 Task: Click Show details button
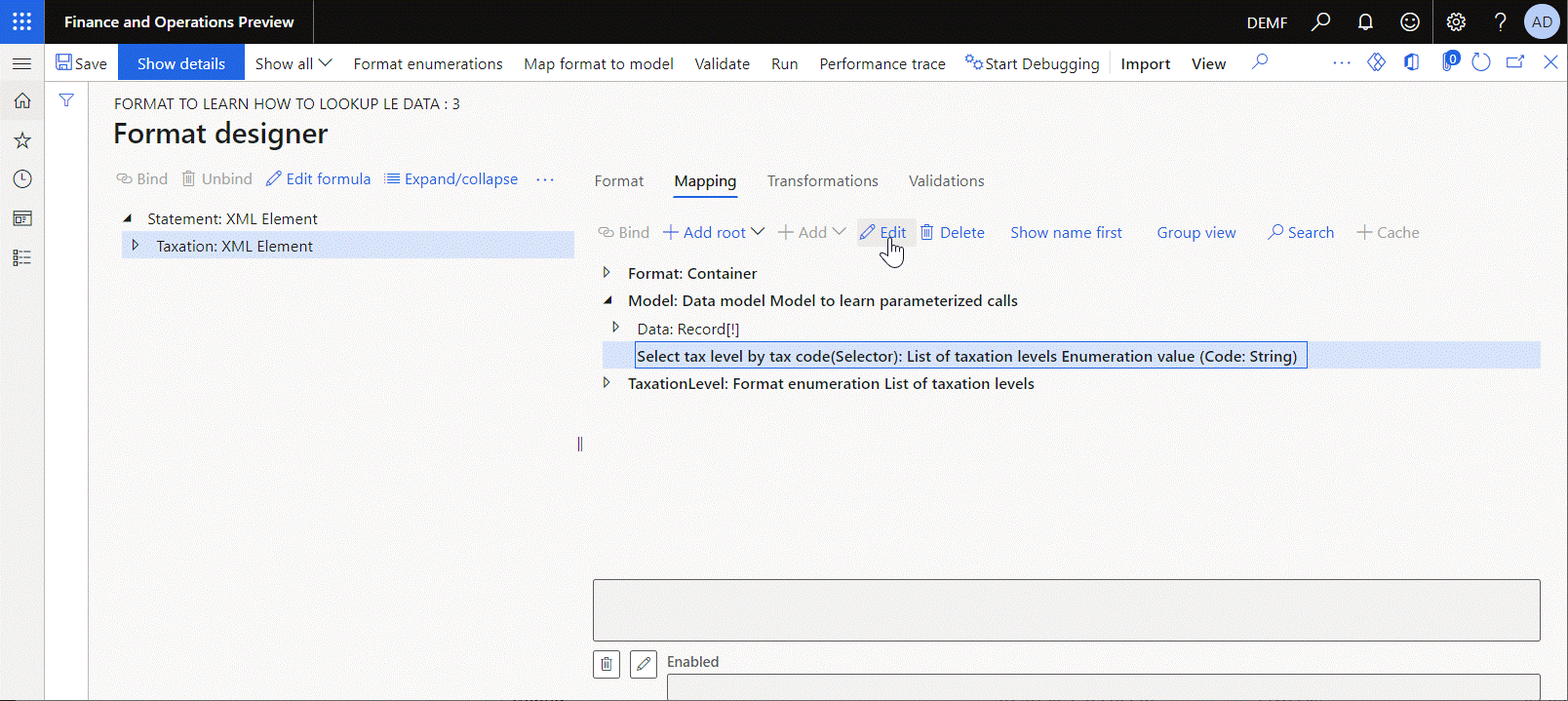(x=181, y=63)
